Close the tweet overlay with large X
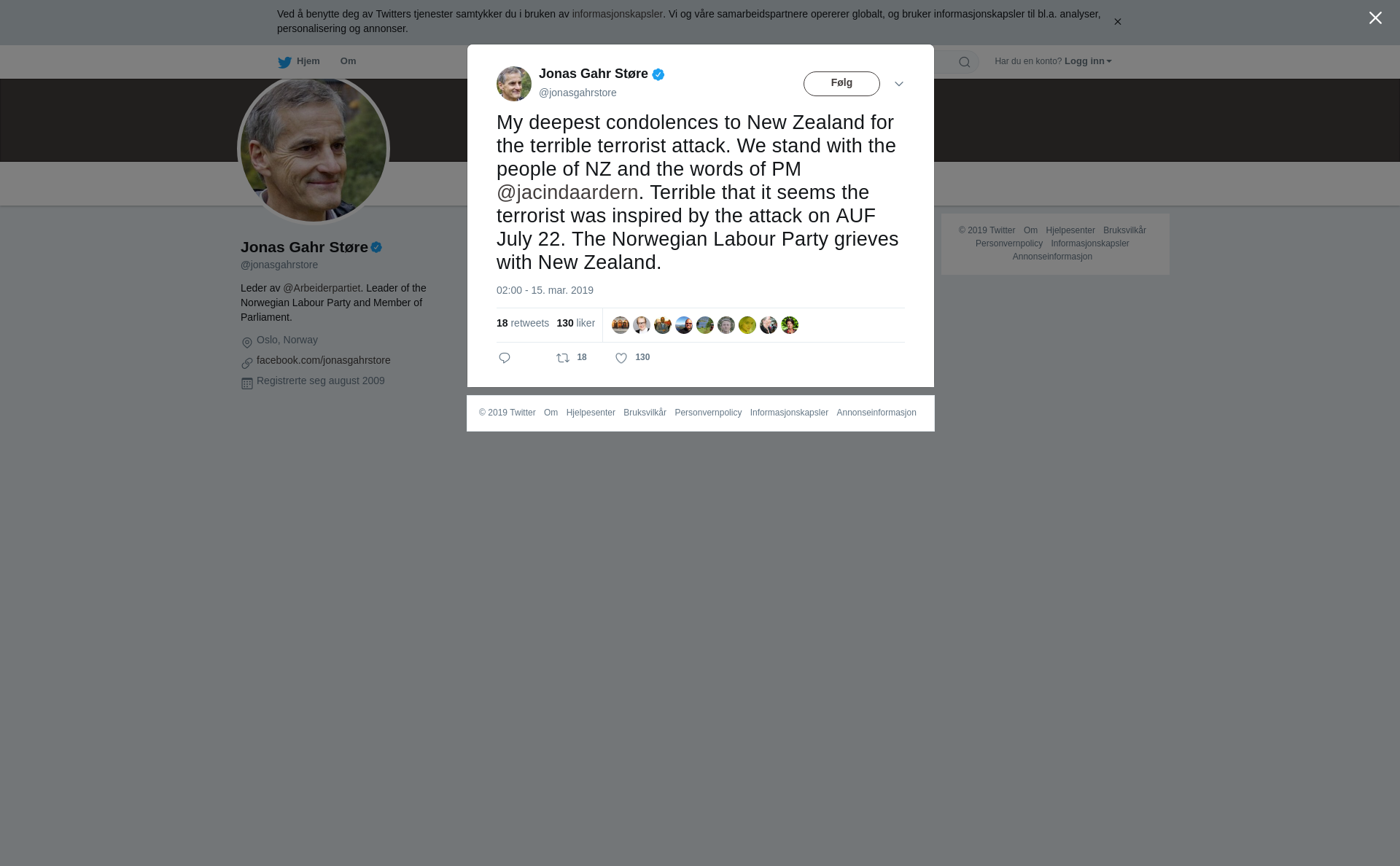This screenshot has width=1400, height=866. click(1375, 18)
